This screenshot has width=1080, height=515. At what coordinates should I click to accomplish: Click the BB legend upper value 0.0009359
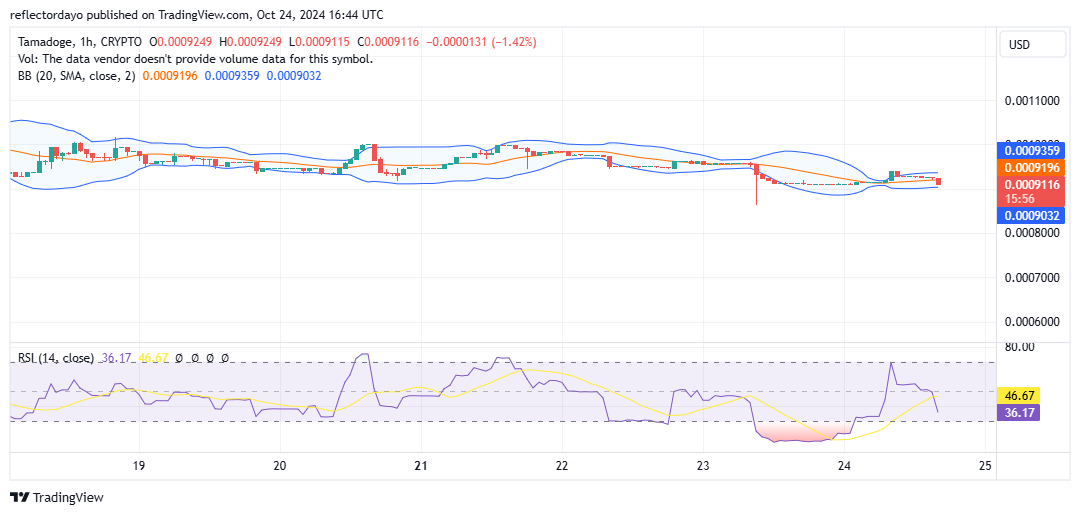[x=231, y=76]
